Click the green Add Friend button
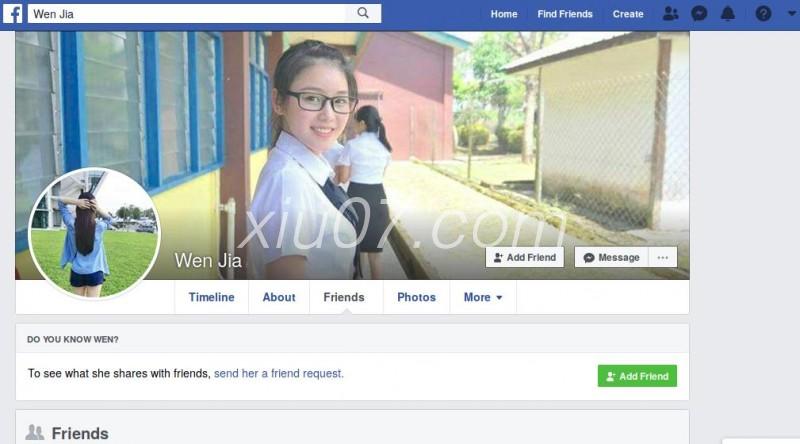The image size is (800, 444). click(637, 376)
